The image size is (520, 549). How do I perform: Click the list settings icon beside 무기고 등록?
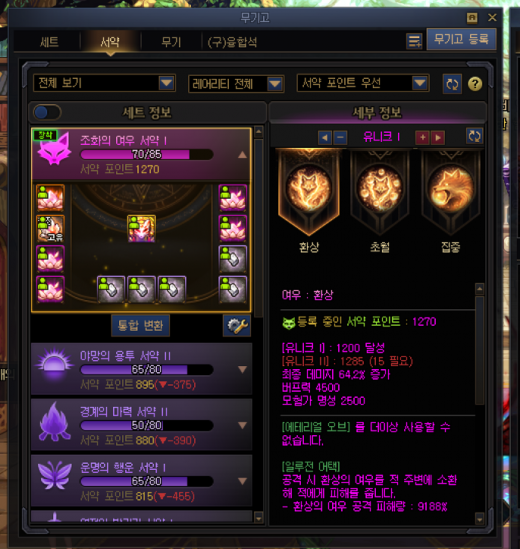414,41
